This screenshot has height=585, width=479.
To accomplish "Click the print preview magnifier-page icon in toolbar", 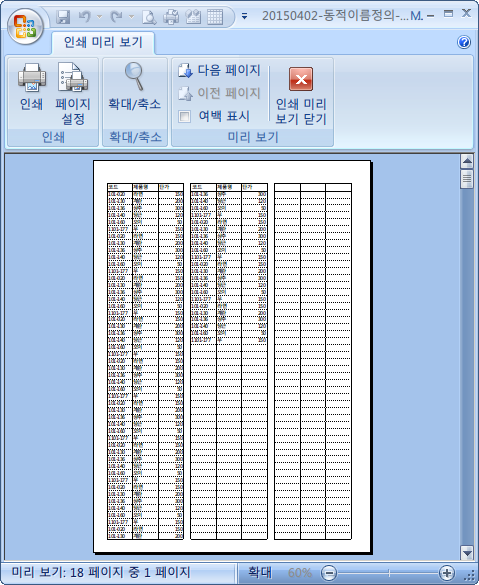I will click(x=149, y=17).
